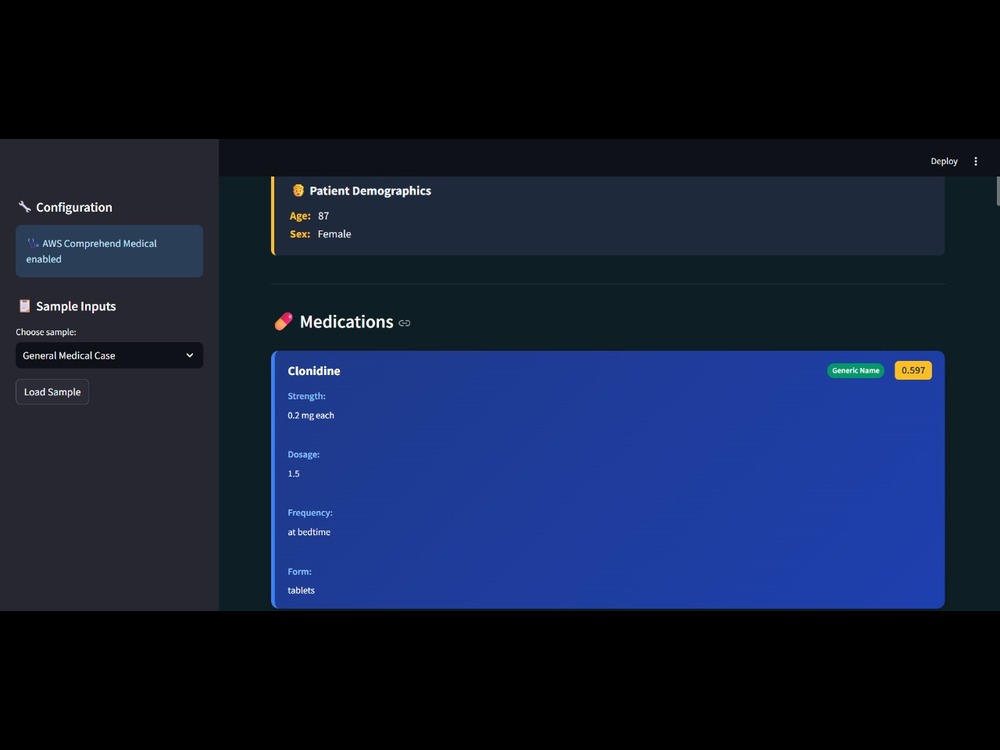
Task: Click the 'Frequency:' field label
Action: [310, 513]
